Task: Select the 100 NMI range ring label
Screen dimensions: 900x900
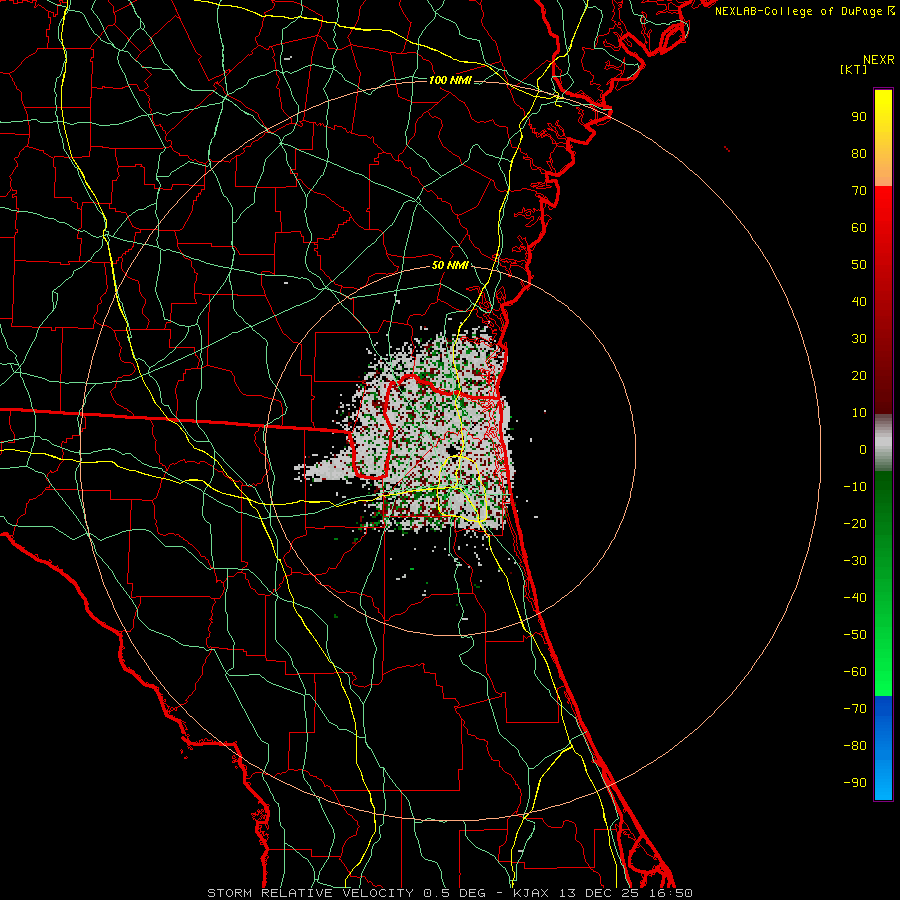Action: point(450,80)
